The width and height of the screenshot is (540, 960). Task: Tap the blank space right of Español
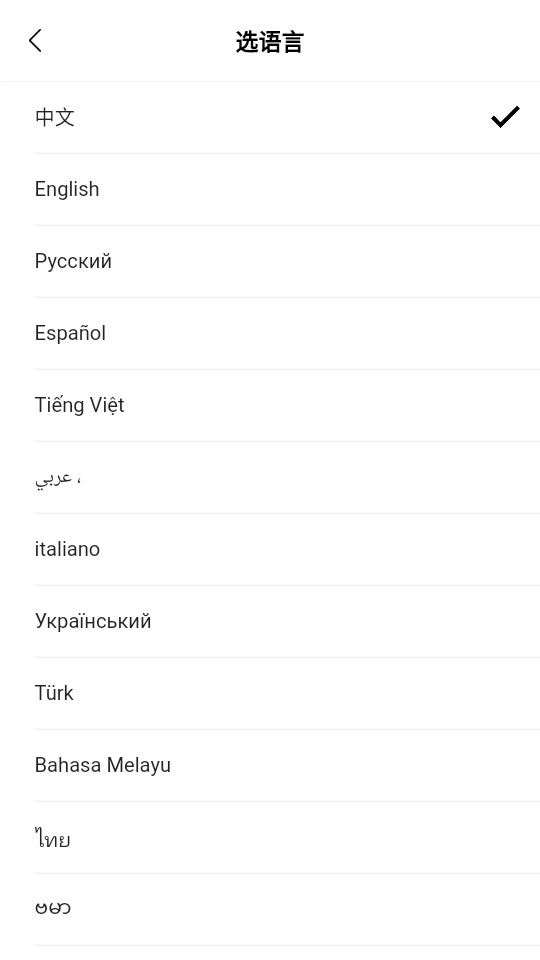coord(323,333)
